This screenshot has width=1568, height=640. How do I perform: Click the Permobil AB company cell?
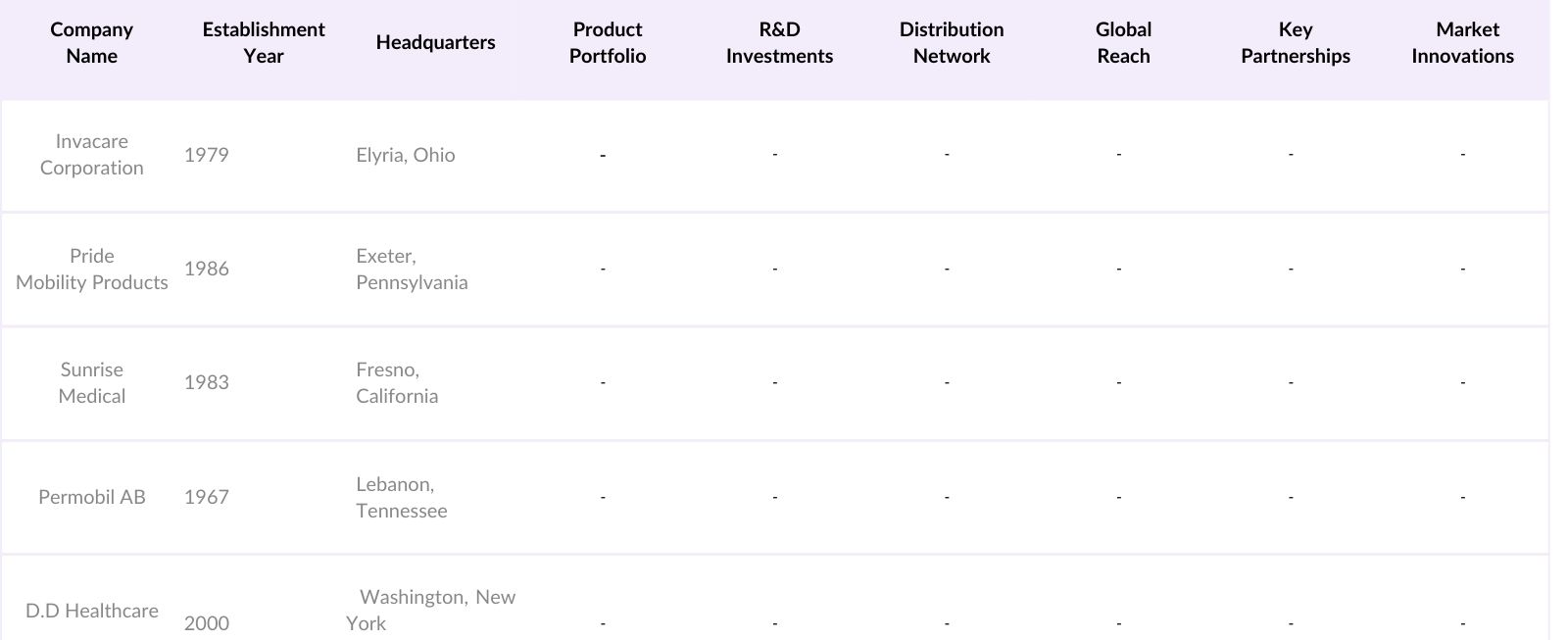[x=91, y=497]
